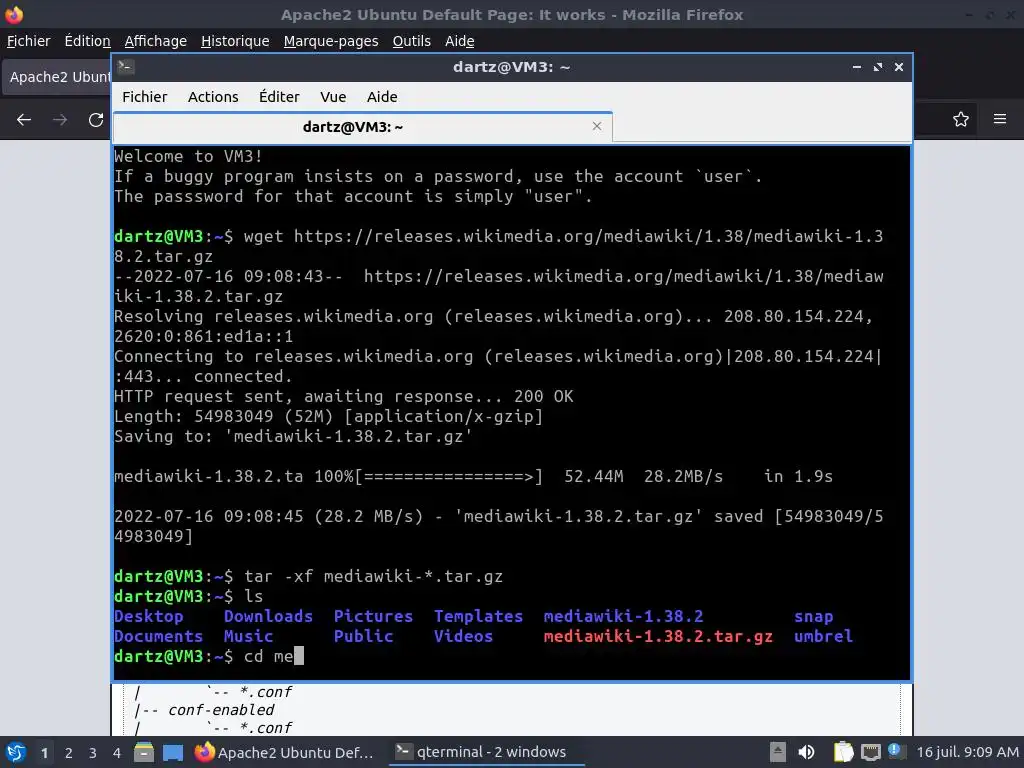Click the 'Length: 54983049 (52M)' line in terminal
1024x768 pixels.
point(328,416)
